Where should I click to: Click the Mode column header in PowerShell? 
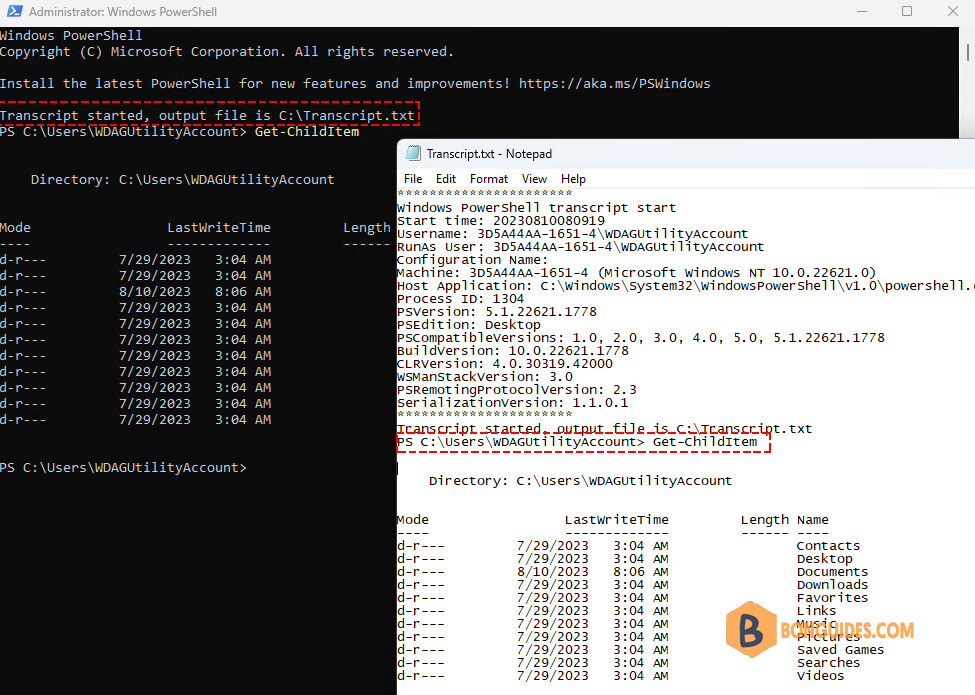[x=15, y=228]
